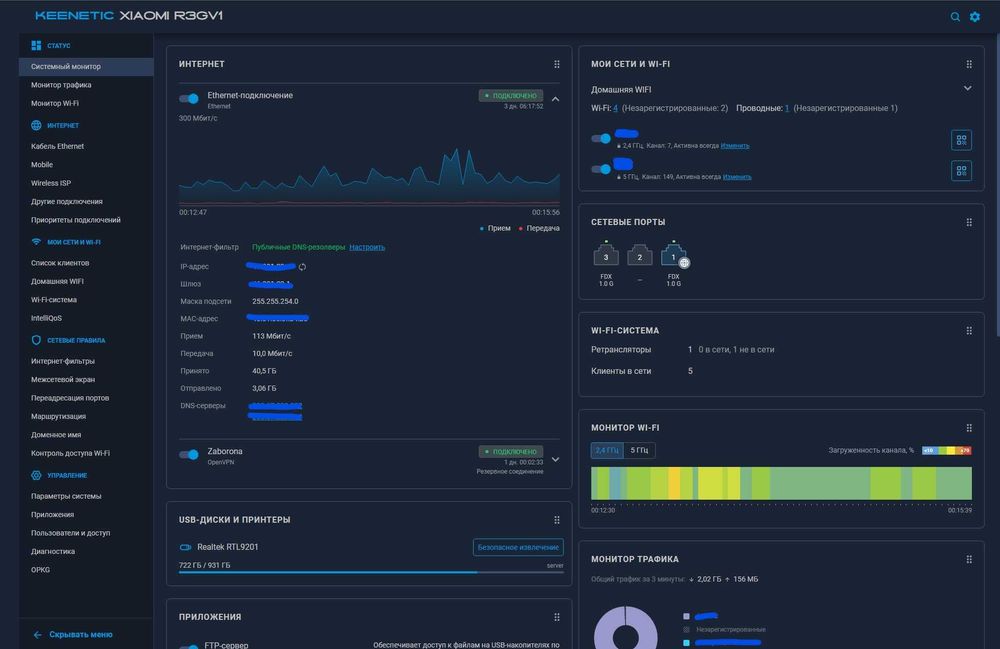This screenshot has height=649, width=1000.
Task: Open search in the top bar
Action: [x=955, y=17]
